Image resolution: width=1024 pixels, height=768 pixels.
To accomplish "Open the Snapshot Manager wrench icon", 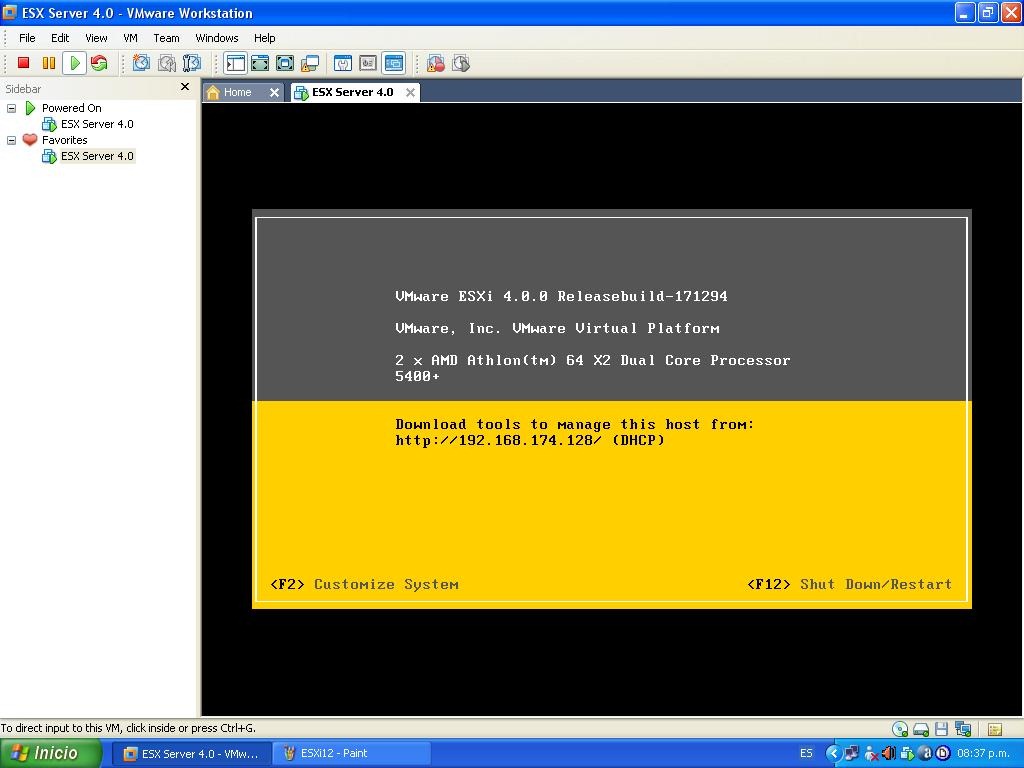I will [x=191, y=63].
